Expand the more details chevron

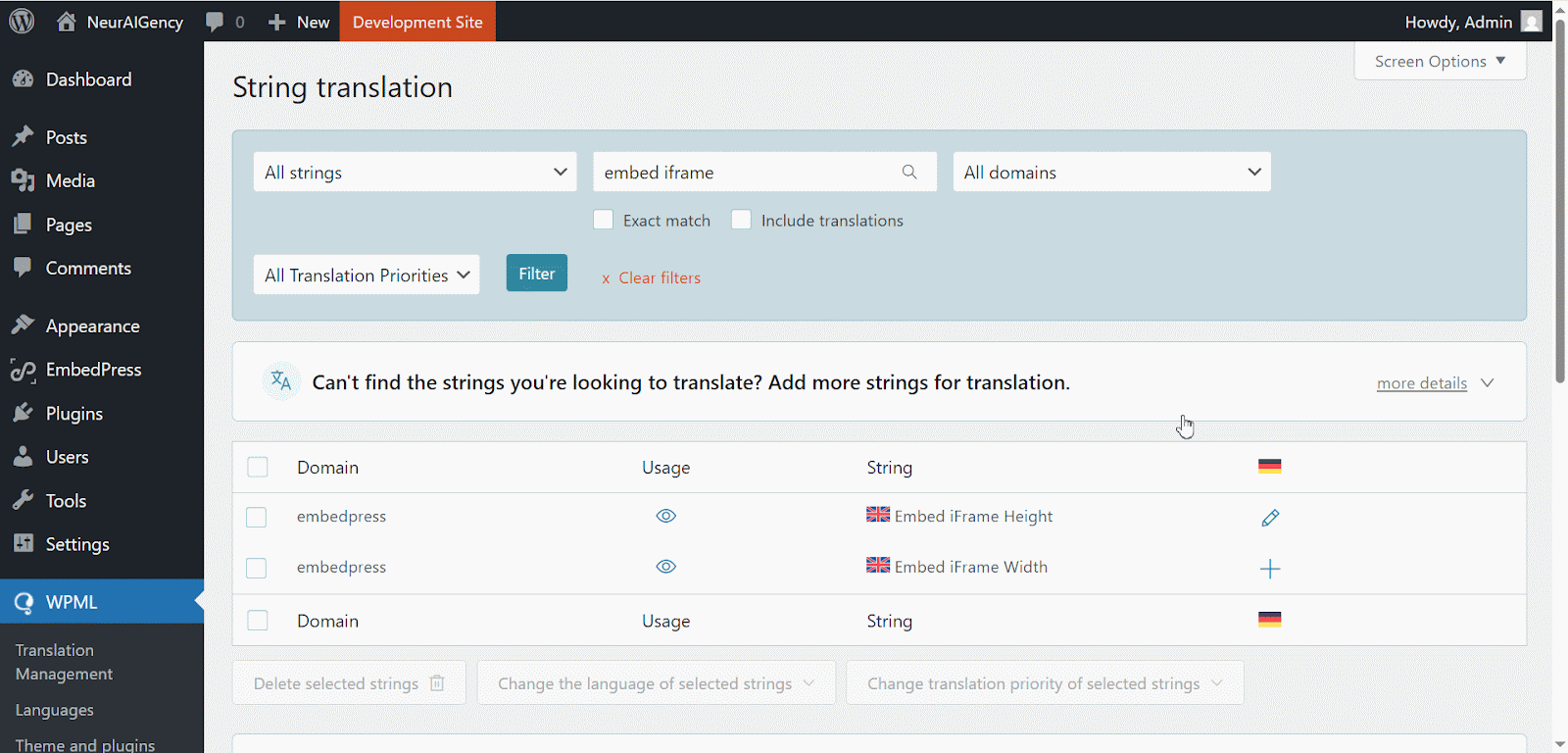pyautogui.click(x=1487, y=382)
